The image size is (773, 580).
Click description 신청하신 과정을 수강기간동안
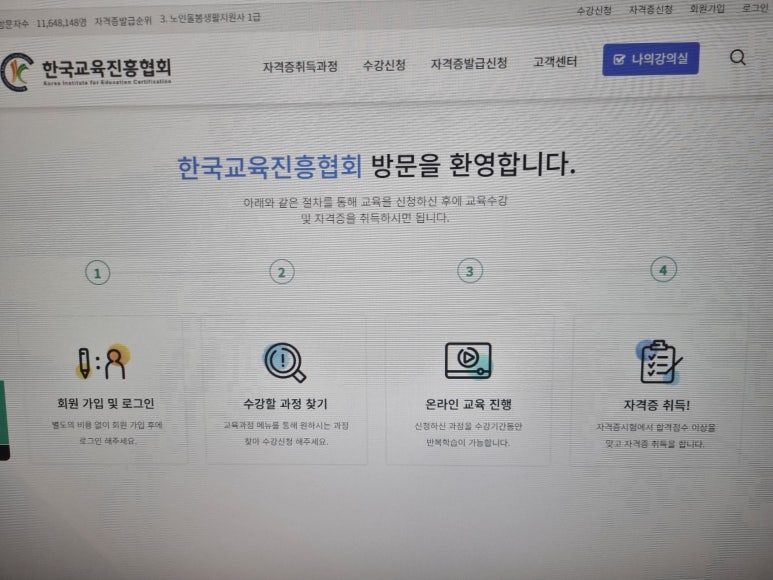(468, 426)
